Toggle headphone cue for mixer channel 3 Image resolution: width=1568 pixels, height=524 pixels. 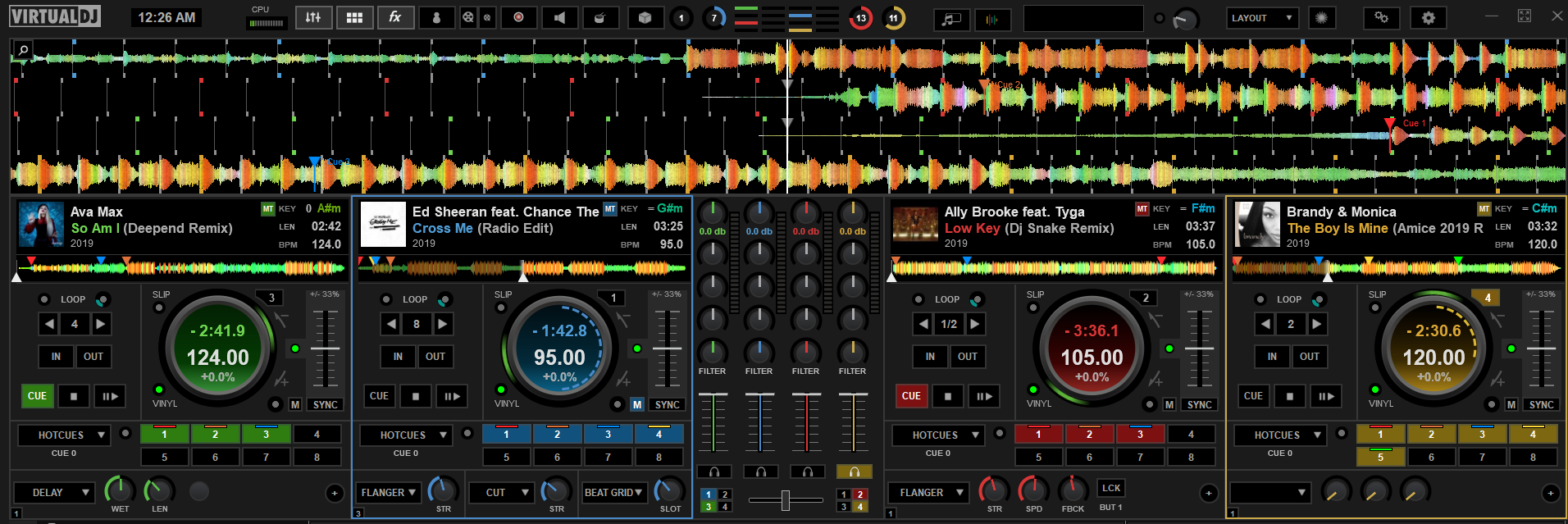808,472
